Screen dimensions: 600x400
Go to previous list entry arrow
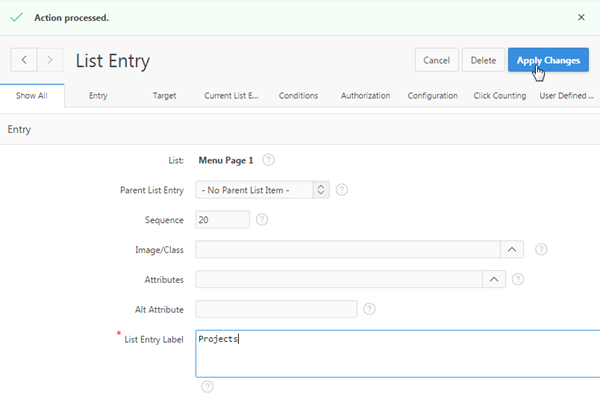(24, 60)
